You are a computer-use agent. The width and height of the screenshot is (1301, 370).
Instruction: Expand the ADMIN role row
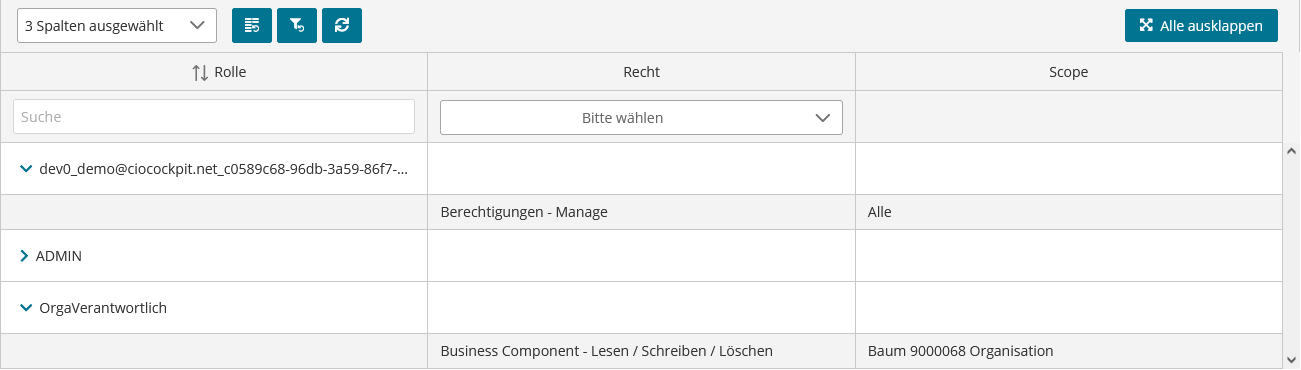click(x=25, y=256)
